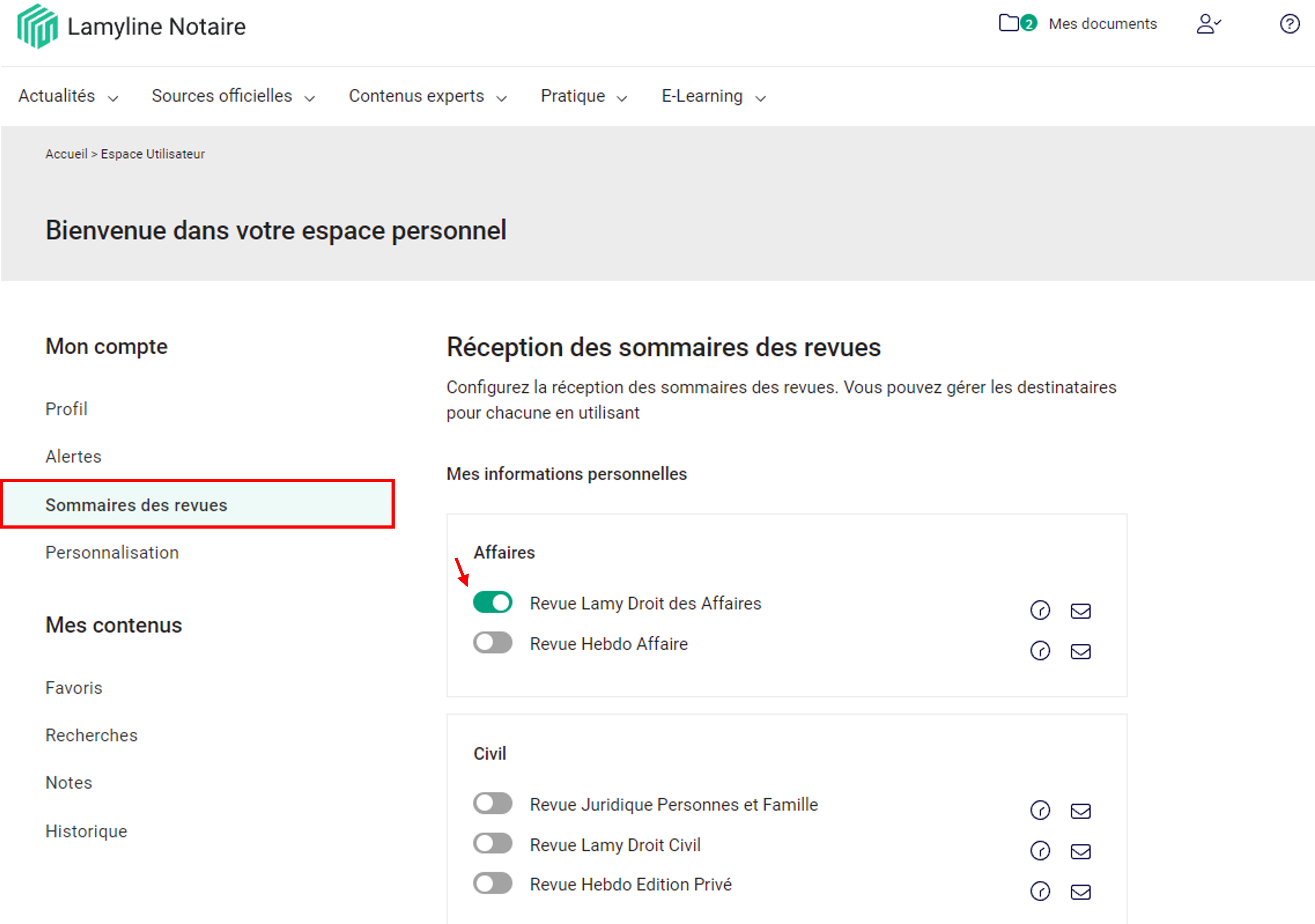Viewport: 1315px width, 924px height.
Task: Disable the Revue Lamy Droit des Affaires toggle
Action: point(492,602)
